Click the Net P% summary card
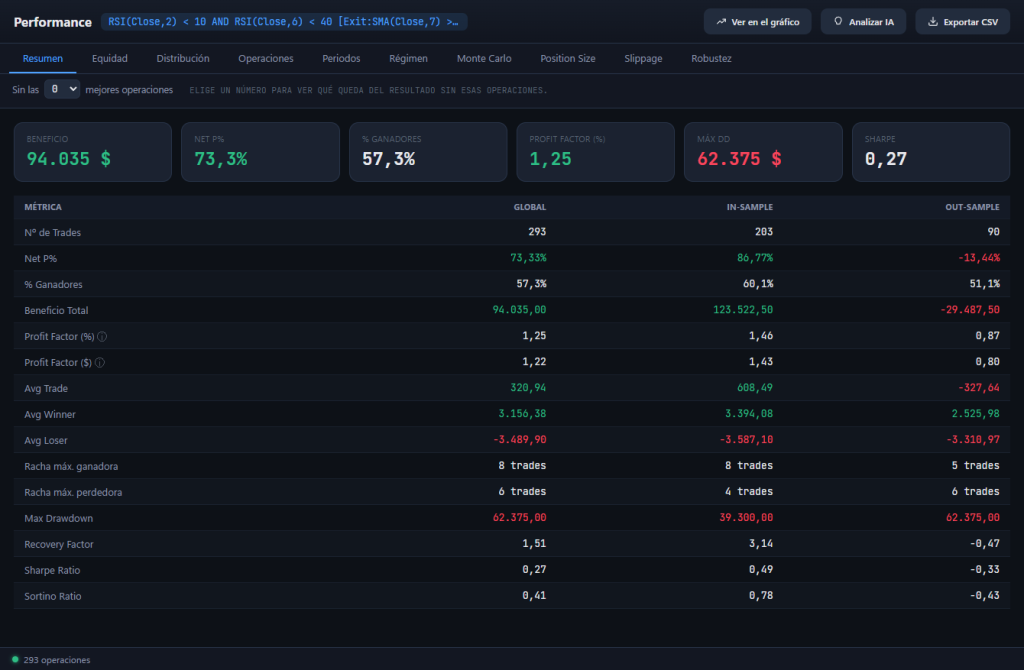 [261, 152]
